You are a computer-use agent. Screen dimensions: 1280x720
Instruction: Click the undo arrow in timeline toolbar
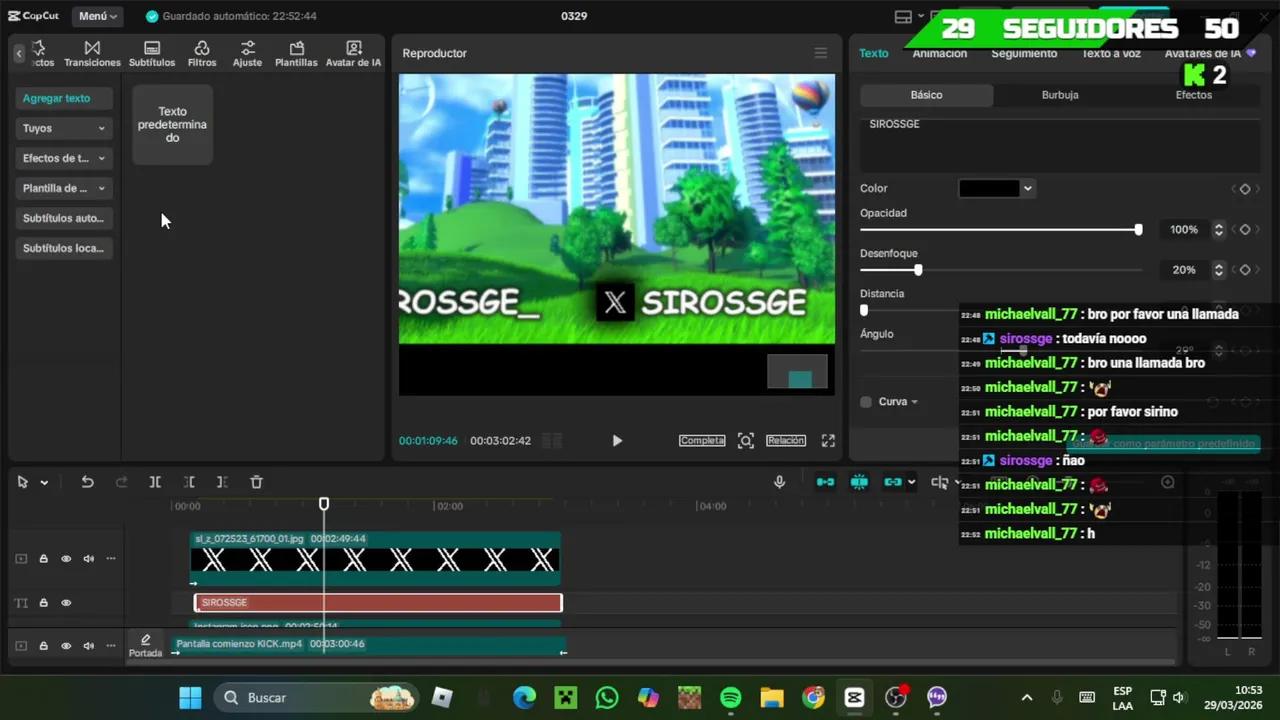pyautogui.click(x=87, y=482)
